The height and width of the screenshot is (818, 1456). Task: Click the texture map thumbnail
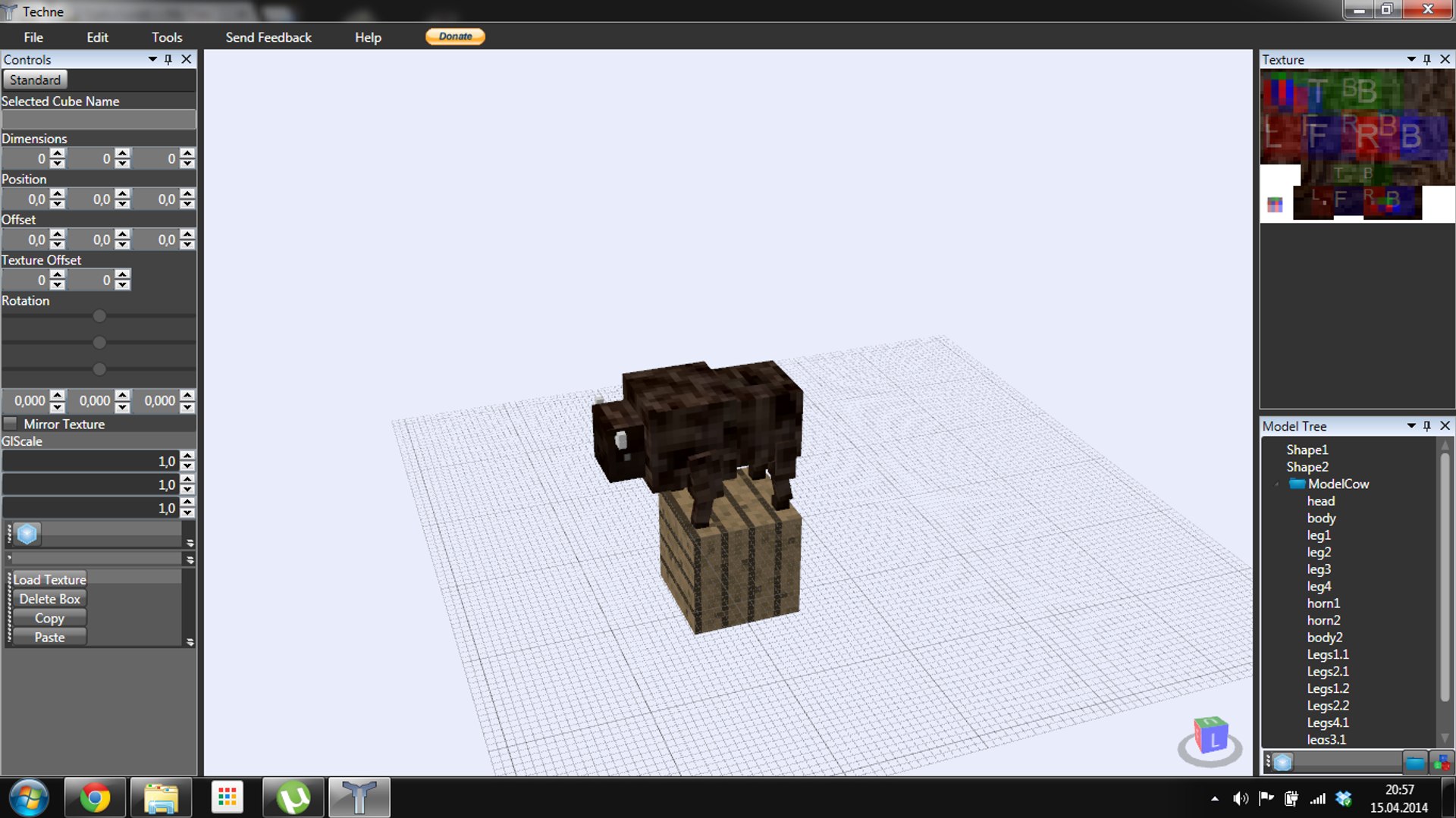pos(1357,146)
